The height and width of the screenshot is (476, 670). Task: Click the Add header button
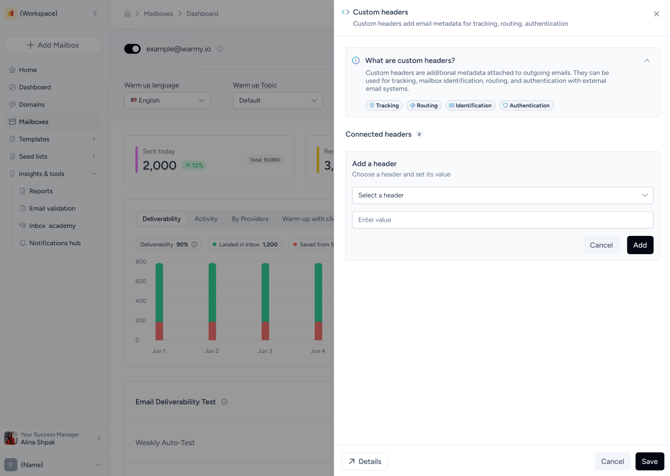tap(640, 245)
